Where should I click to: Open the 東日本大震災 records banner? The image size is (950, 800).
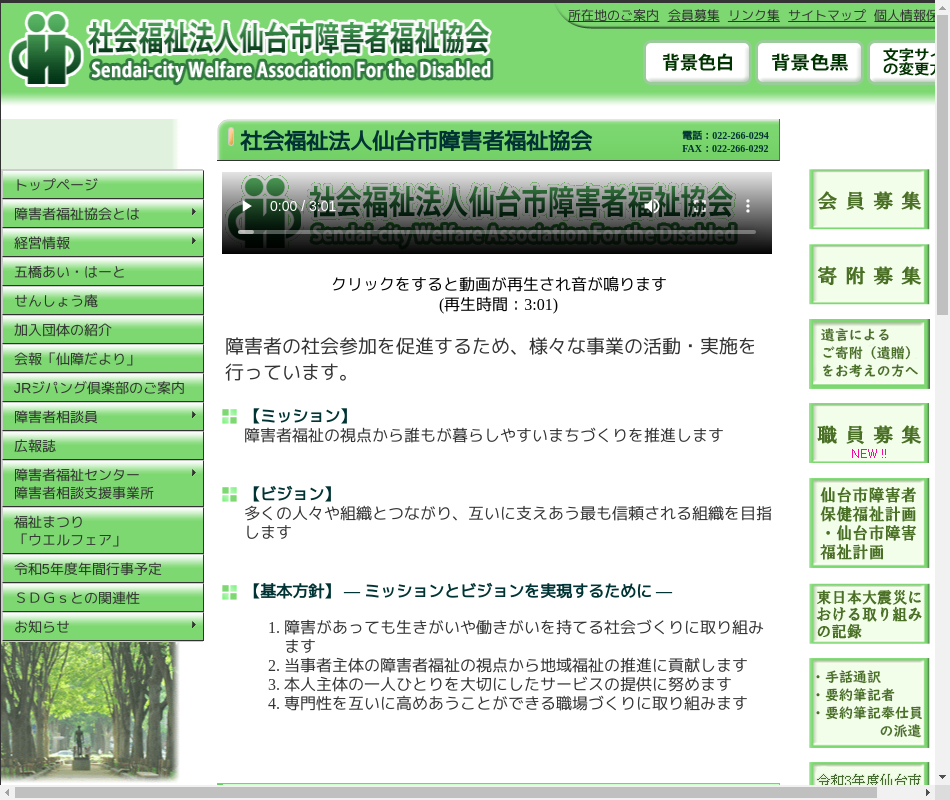point(868,614)
